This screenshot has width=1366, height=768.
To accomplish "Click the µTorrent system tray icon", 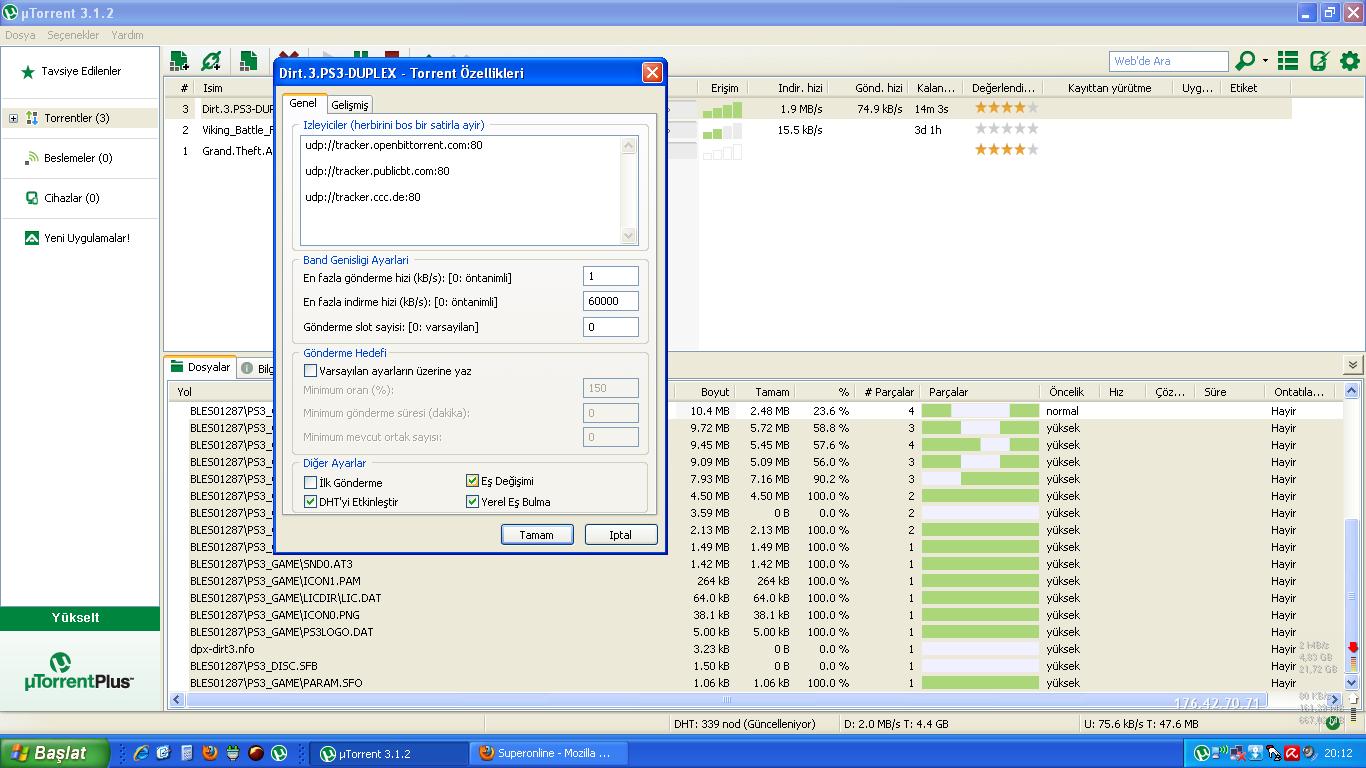I will (x=1203, y=753).
